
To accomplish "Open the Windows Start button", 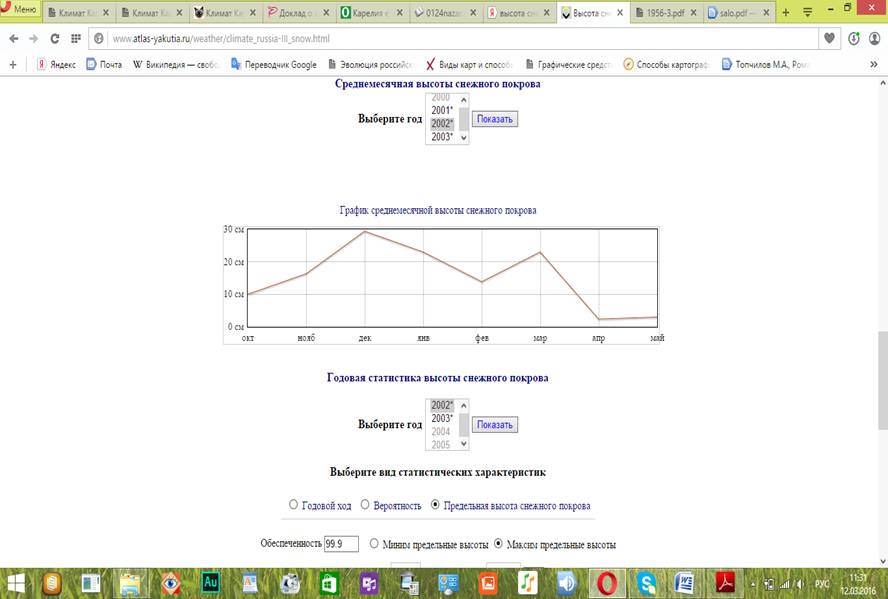I will 15,583.
